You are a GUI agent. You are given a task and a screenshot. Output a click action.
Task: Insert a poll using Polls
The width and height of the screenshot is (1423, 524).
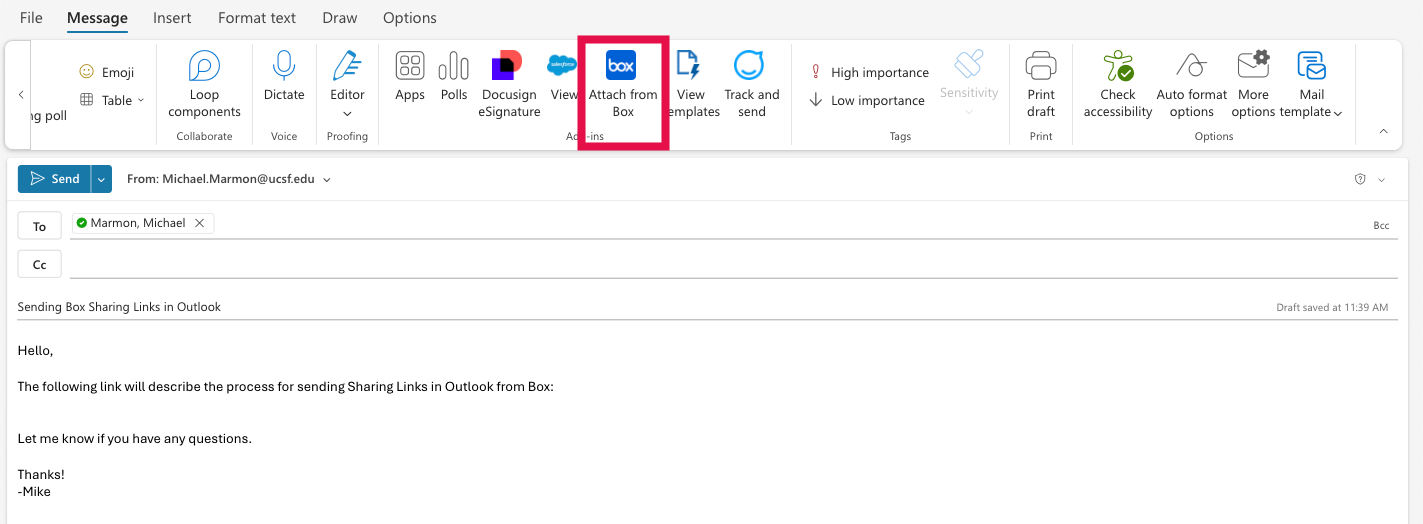pyautogui.click(x=454, y=77)
